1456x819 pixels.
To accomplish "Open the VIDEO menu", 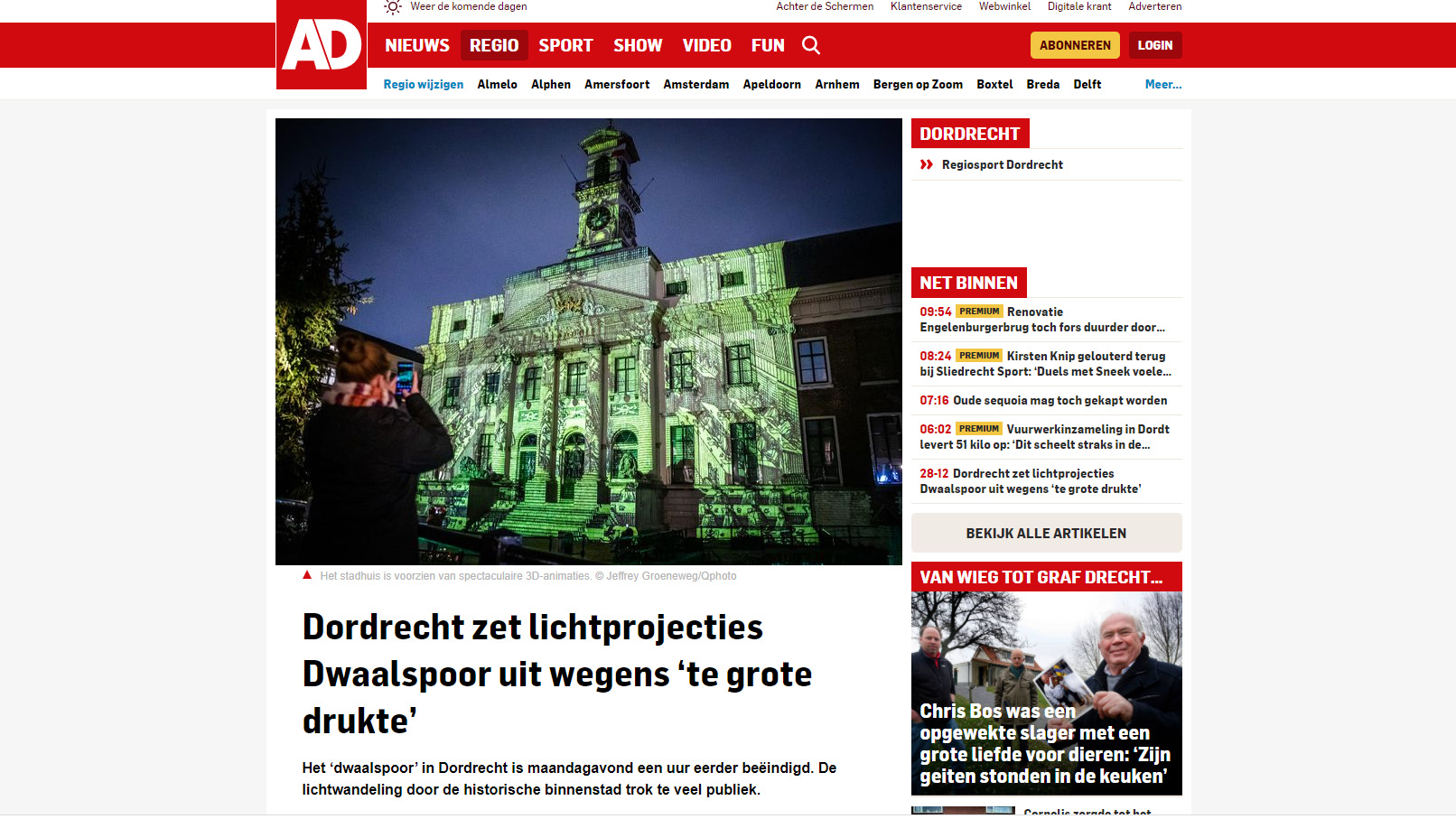I will (706, 45).
